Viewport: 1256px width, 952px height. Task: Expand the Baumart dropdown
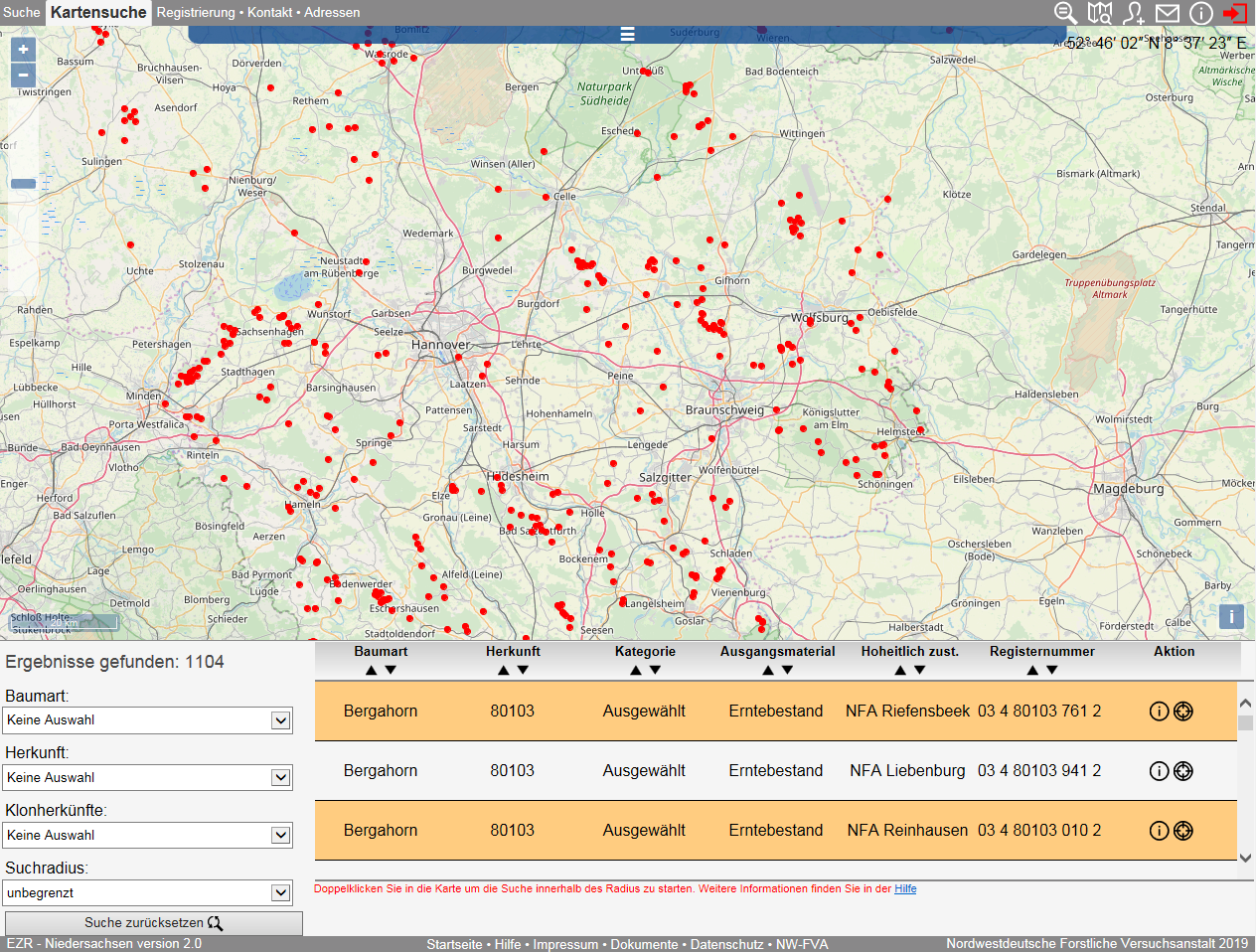click(148, 720)
